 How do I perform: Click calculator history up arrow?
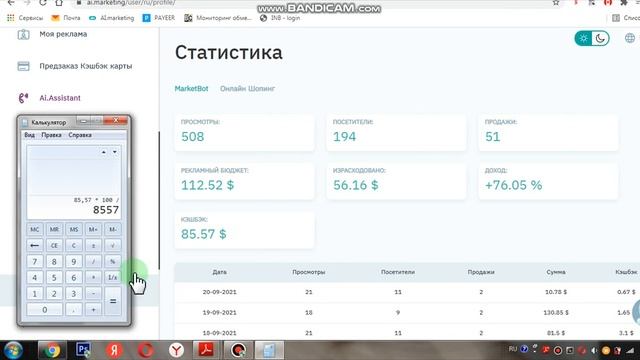(104, 152)
